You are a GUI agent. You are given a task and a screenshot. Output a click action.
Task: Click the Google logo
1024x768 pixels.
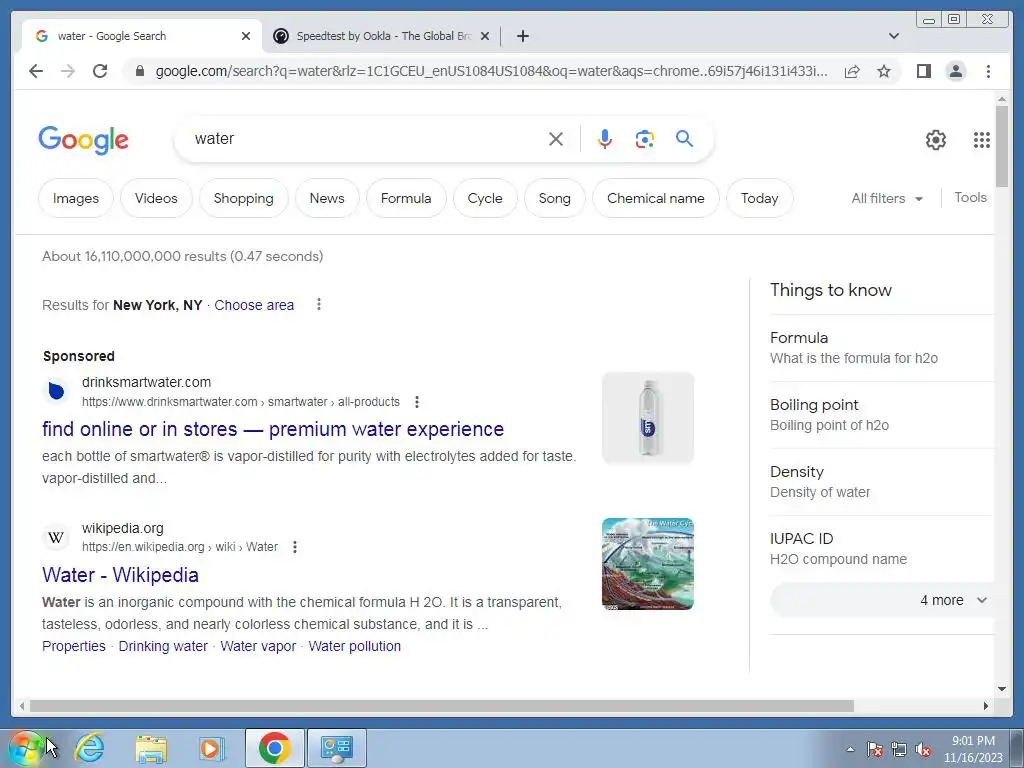coord(84,140)
